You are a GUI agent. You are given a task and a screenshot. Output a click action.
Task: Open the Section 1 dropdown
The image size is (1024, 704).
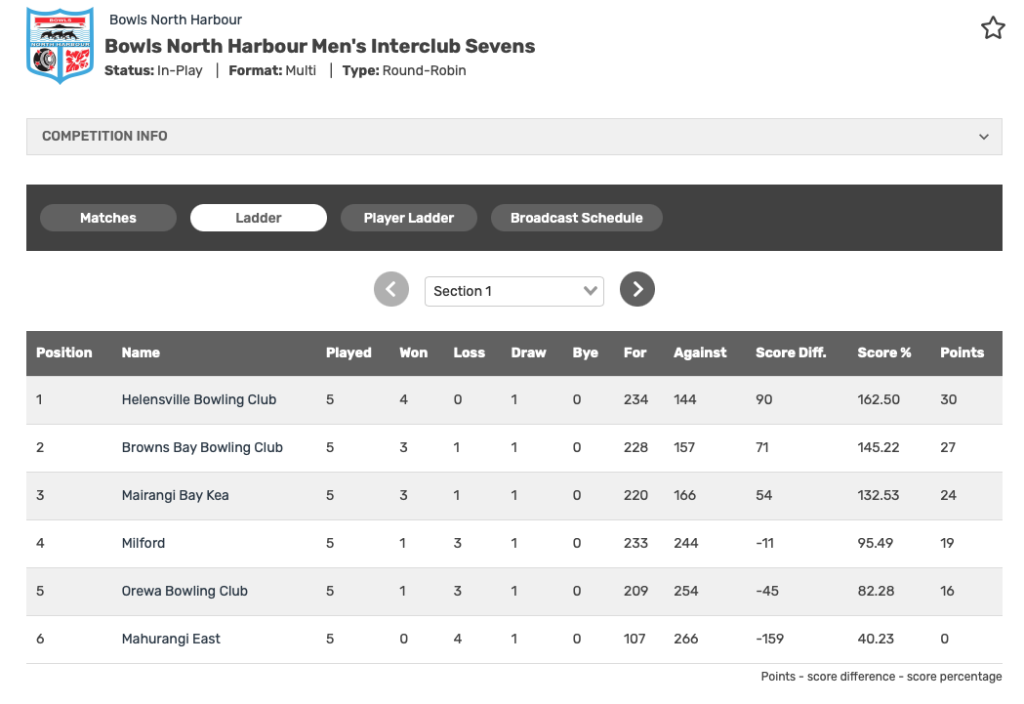tap(514, 291)
